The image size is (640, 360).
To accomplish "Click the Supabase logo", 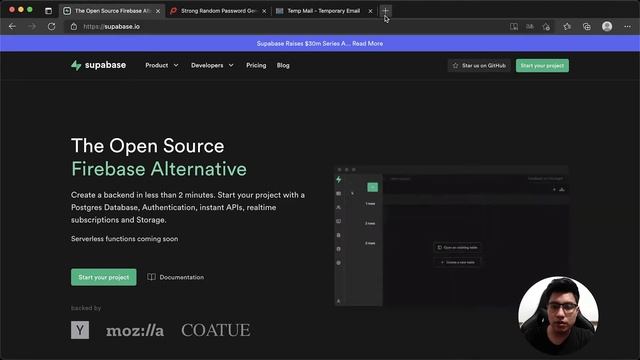I will click(x=98, y=65).
